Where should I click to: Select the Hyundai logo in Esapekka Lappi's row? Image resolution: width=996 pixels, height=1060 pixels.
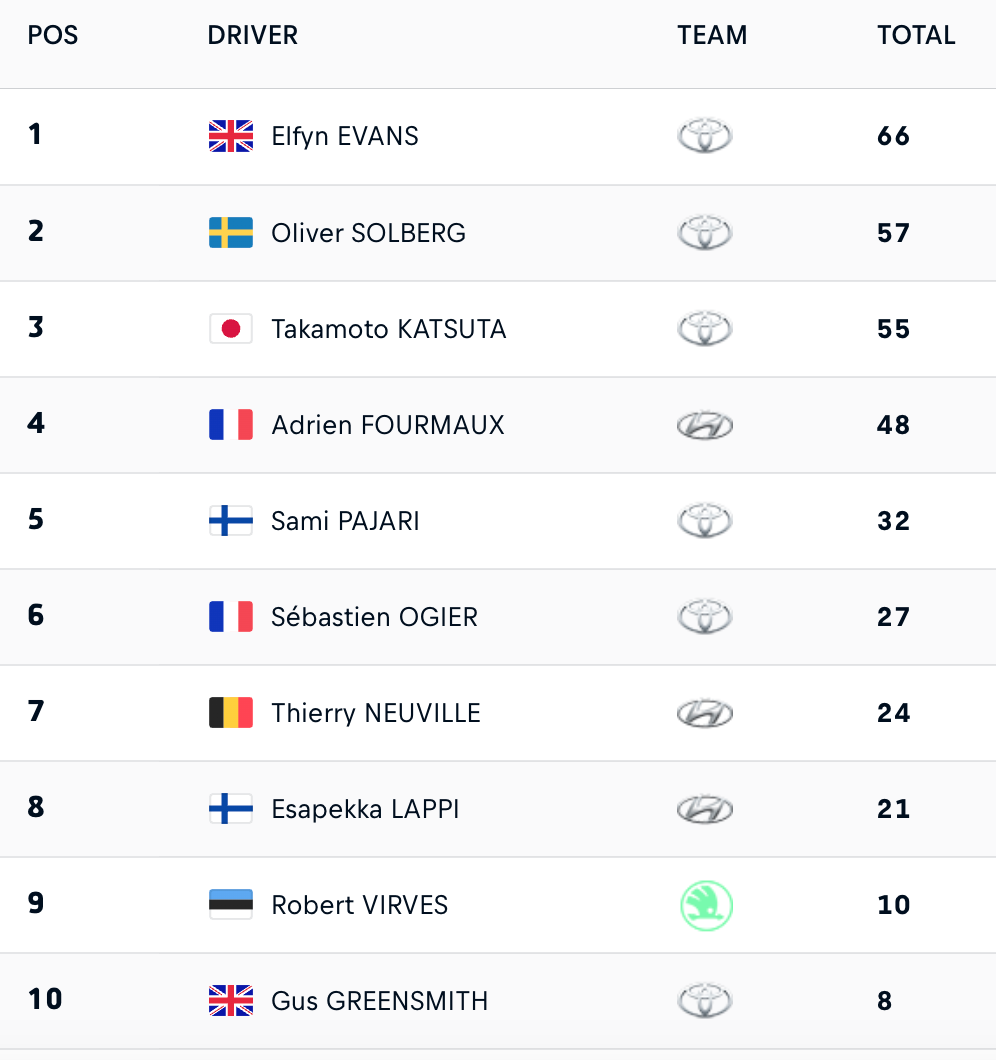point(705,809)
